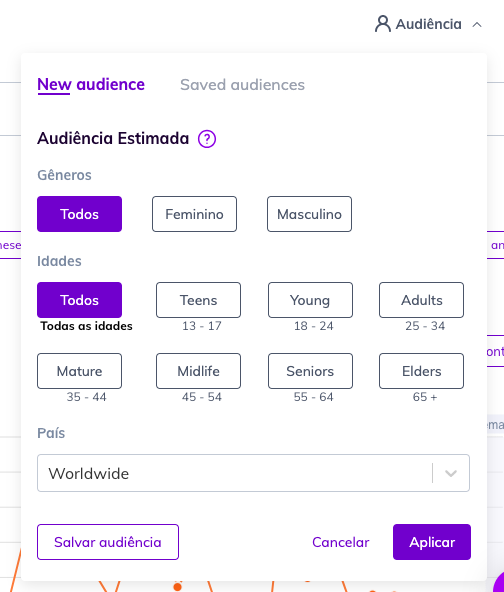Click the user profile icon beside Audiência
This screenshot has height=592, width=504.
tap(382, 24)
